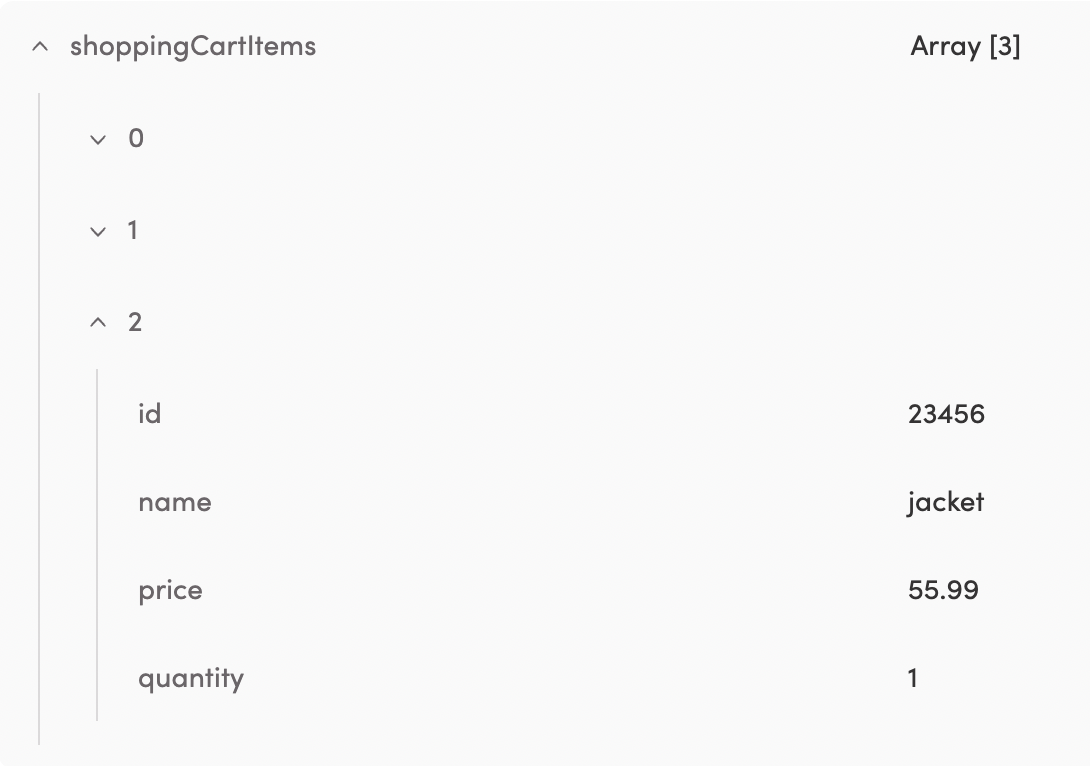This screenshot has height=766, width=1090.
Task: Click the [3] item count badge
Action: [1005, 46]
